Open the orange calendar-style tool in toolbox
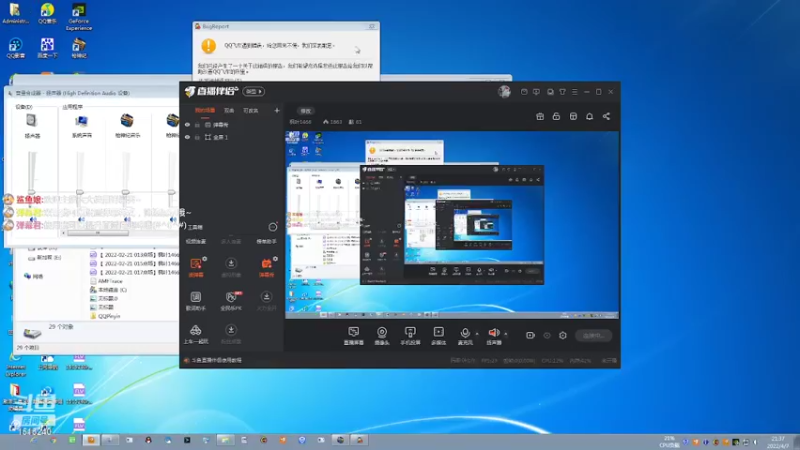Image resolution: width=800 pixels, height=450 pixels. (266, 267)
